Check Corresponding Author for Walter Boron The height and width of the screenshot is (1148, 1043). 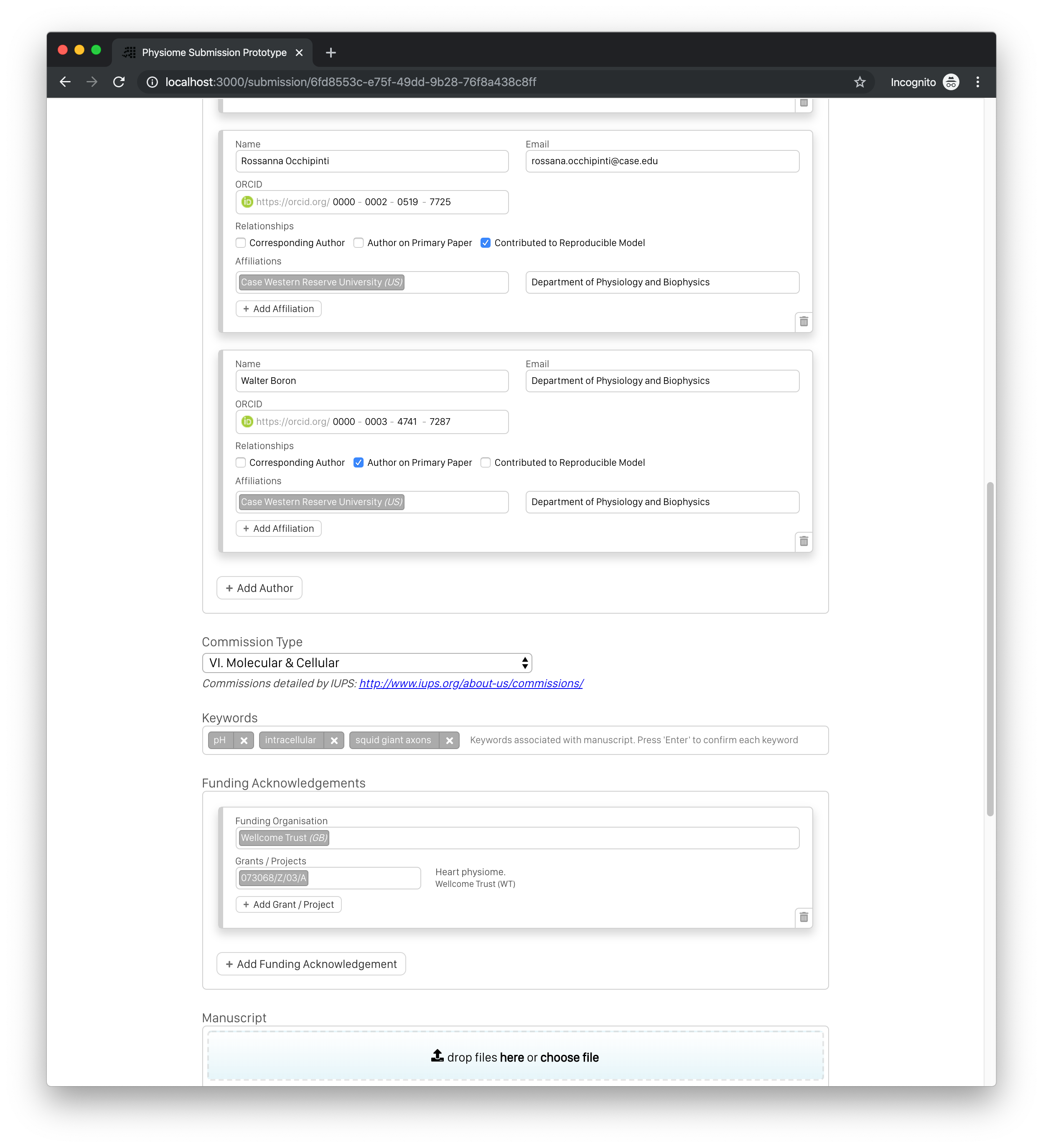[x=241, y=463]
